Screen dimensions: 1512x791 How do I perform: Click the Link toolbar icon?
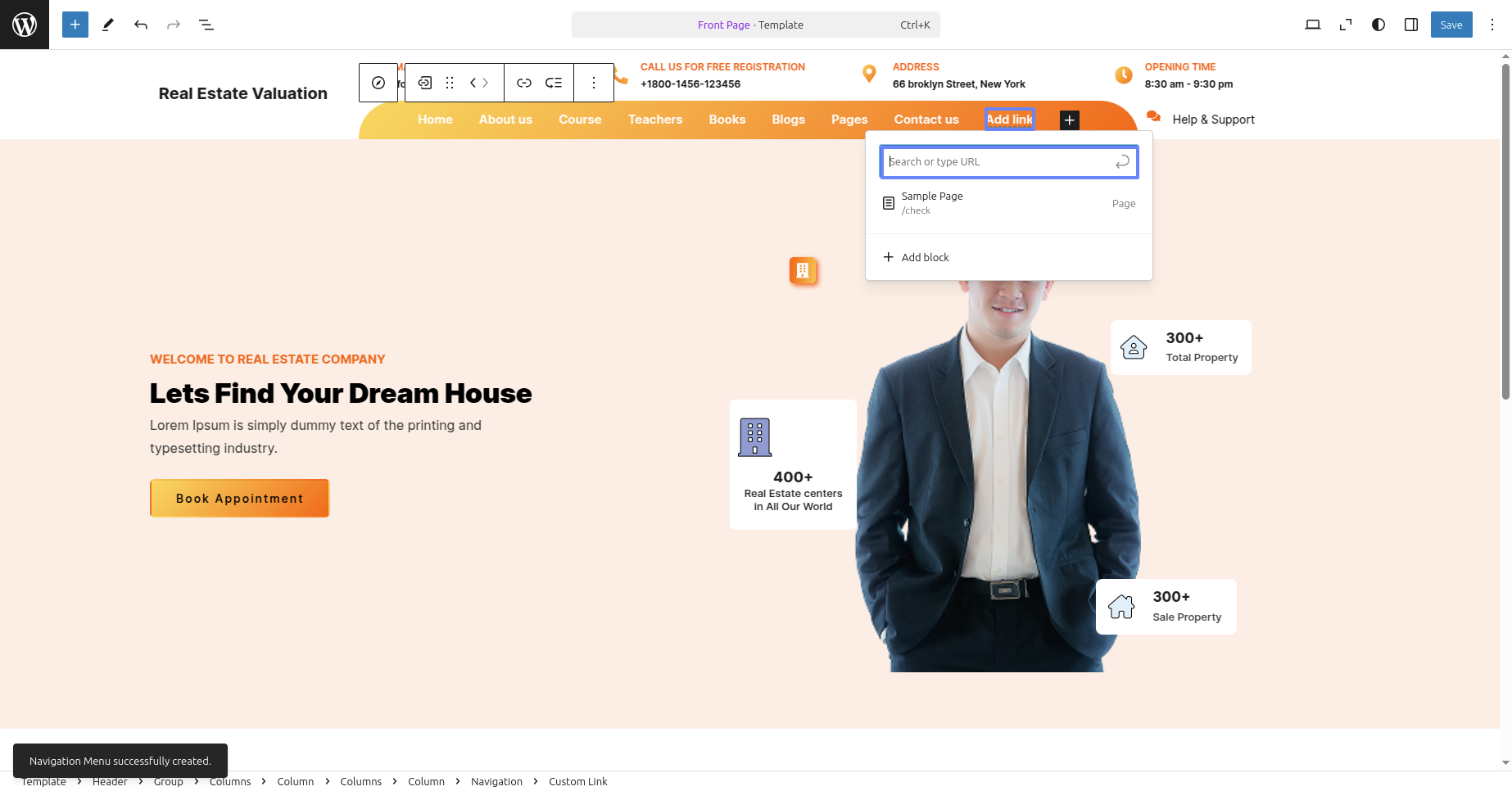[524, 83]
